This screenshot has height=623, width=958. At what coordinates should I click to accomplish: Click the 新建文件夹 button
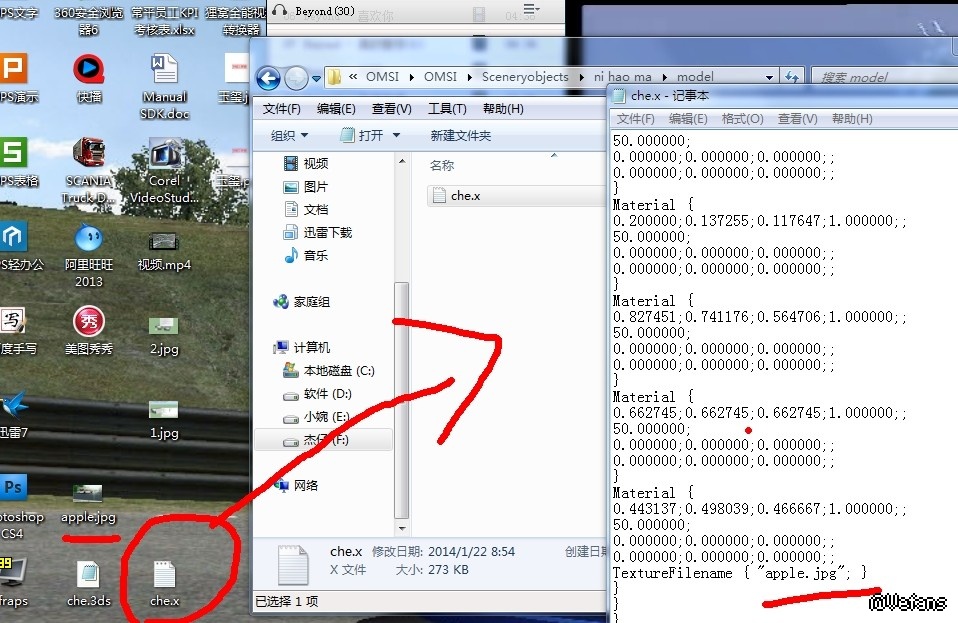(x=461, y=136)
